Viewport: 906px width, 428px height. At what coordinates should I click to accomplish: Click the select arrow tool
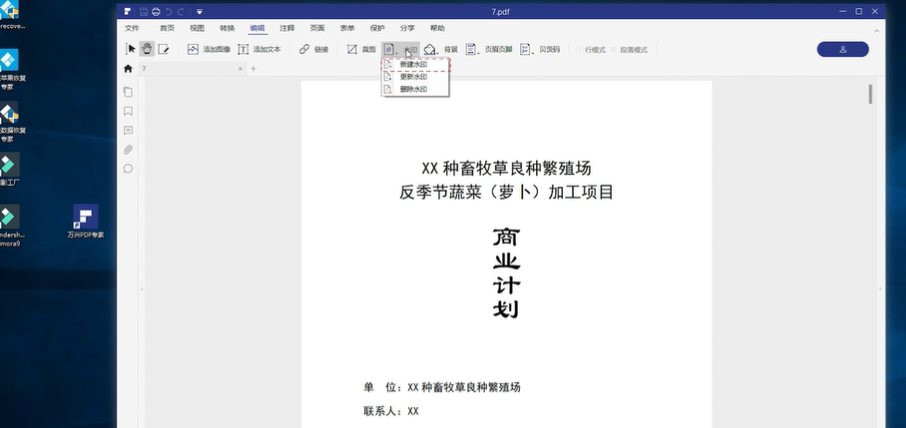pos(131,49)
